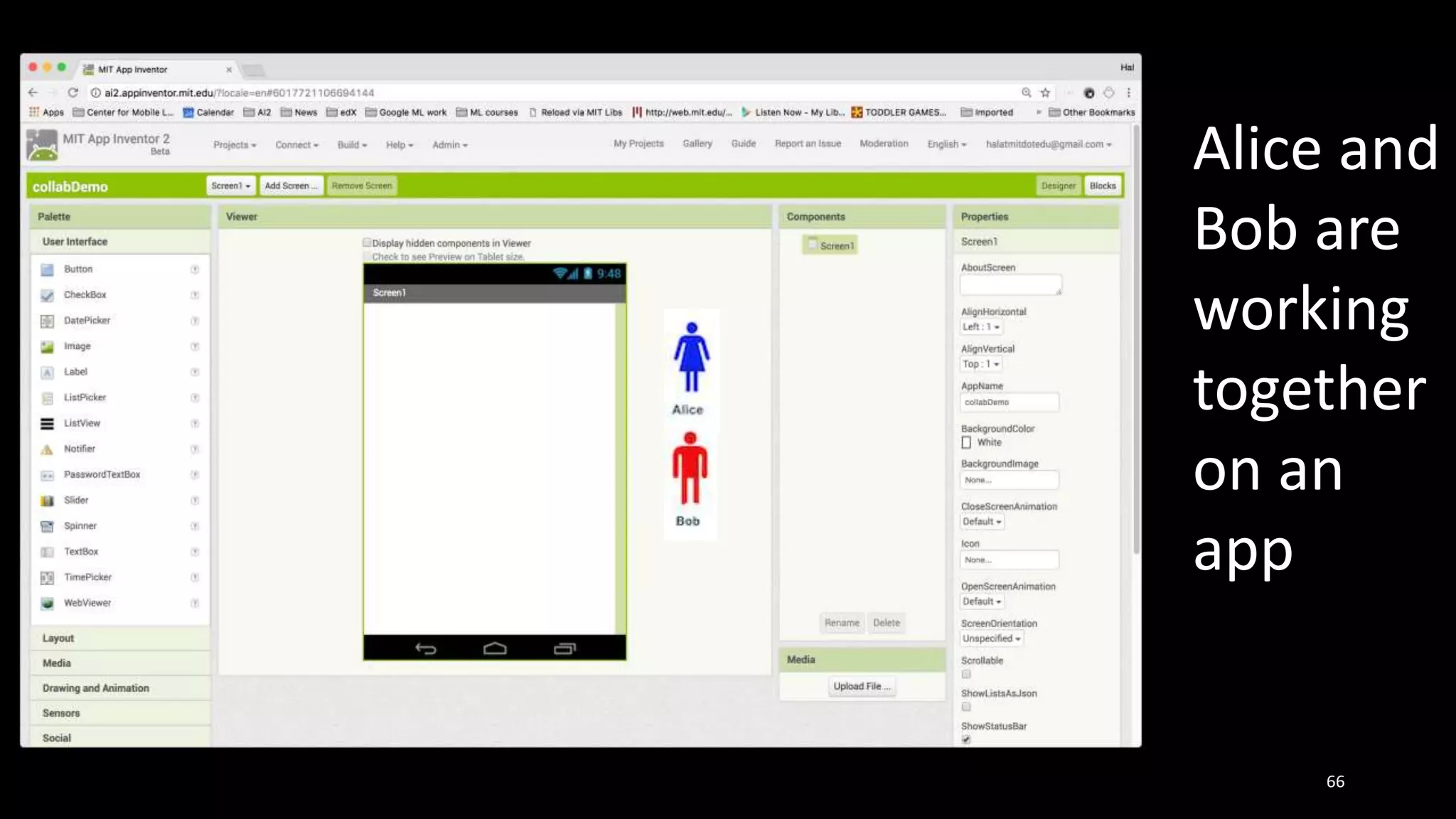This screenshot has width=1456, height=819.
Task: Open AlignVertical Top dropdown
Action: (981, 364)
